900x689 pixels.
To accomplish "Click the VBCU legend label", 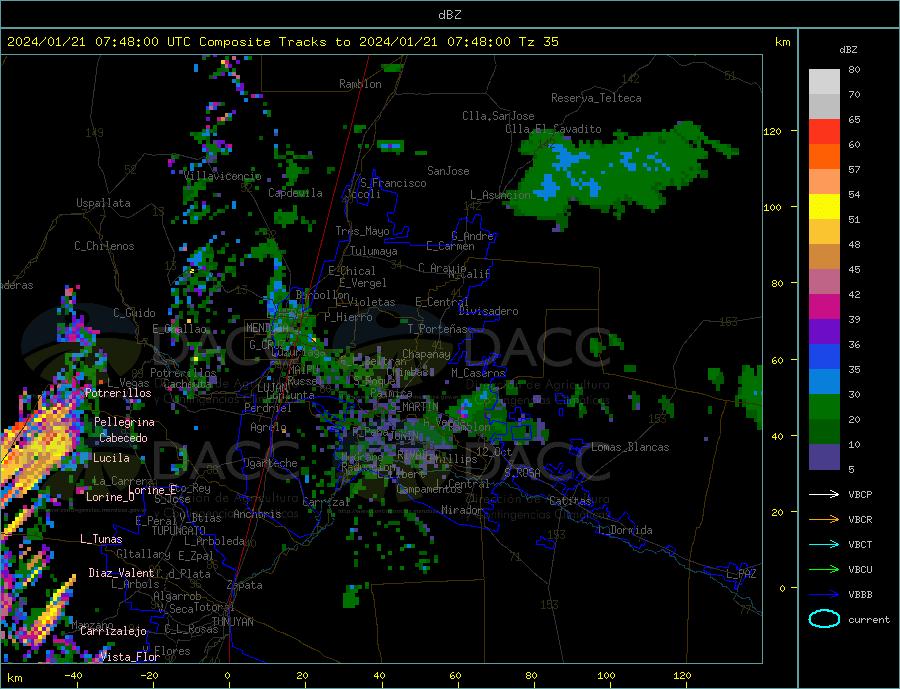I will pos(860,570).
